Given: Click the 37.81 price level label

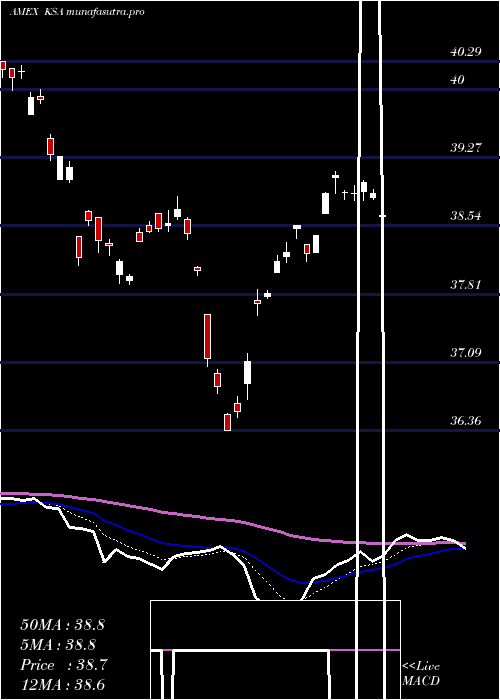Looking at the screenshot, I should [466, 284].
